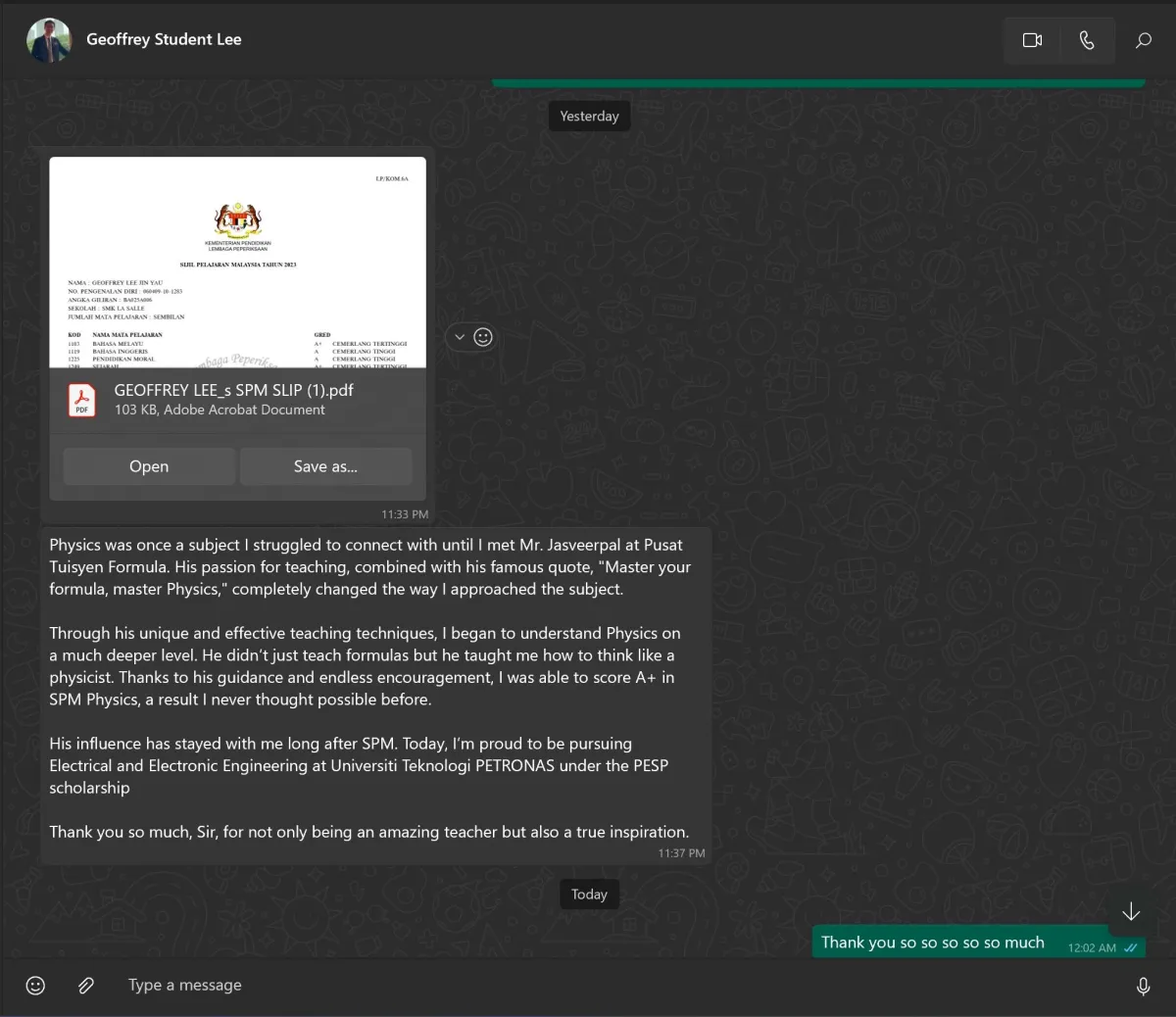Focus the Type a message field
This screenshot has height=1017, width=1176.
[617, 986]
